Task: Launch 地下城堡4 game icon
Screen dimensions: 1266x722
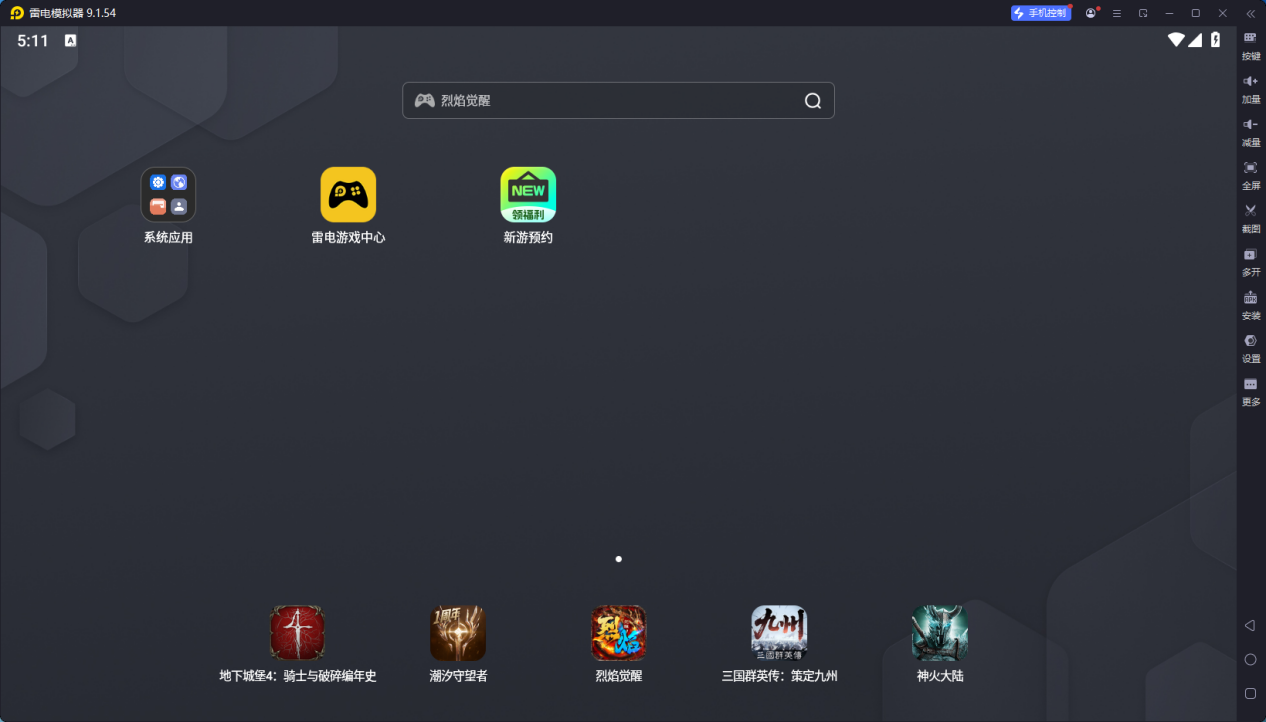Action: (x=298, y=633)
